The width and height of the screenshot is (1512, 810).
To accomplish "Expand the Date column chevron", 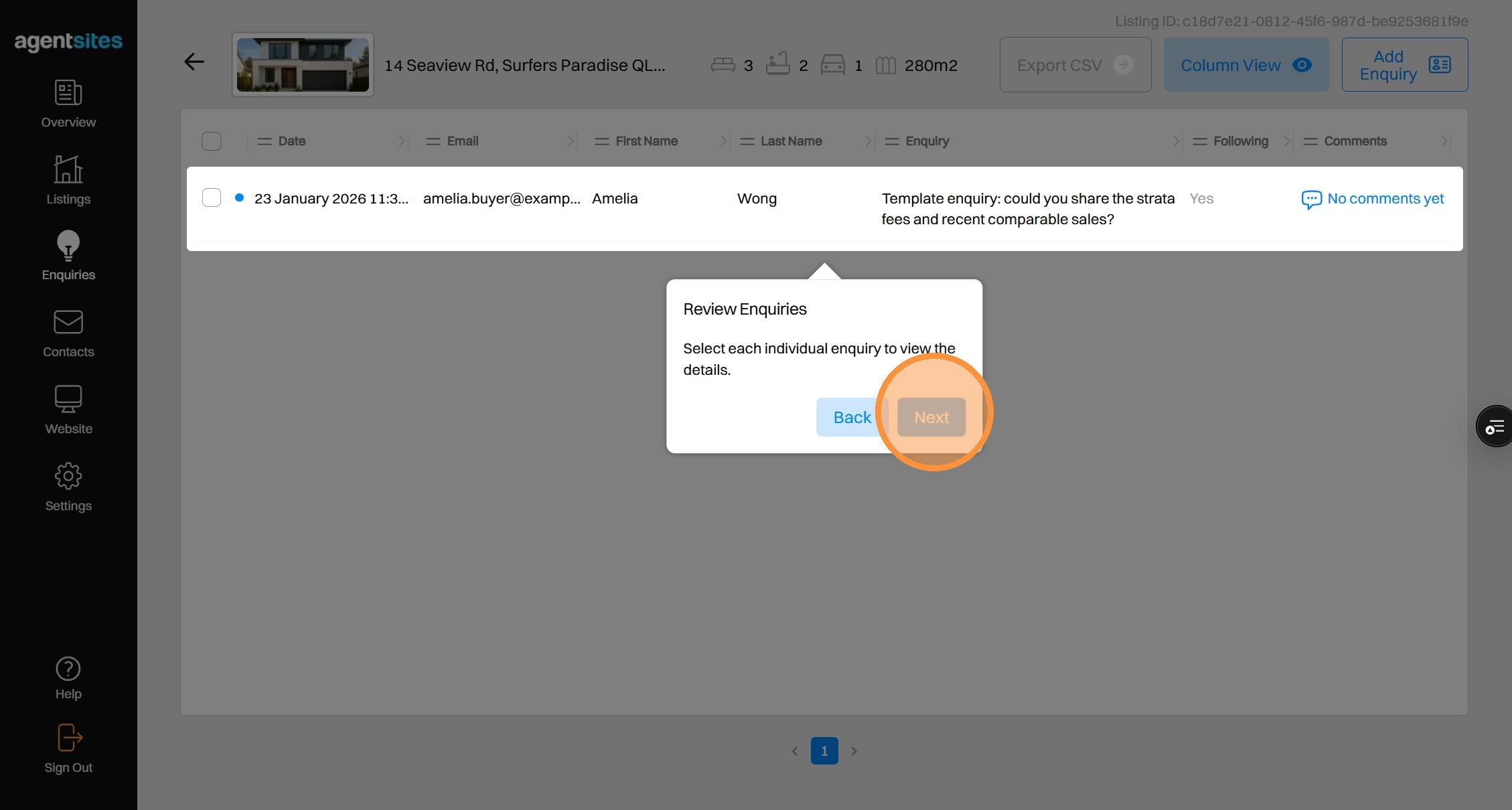I will pyautogui.click(x=401, y=141).
